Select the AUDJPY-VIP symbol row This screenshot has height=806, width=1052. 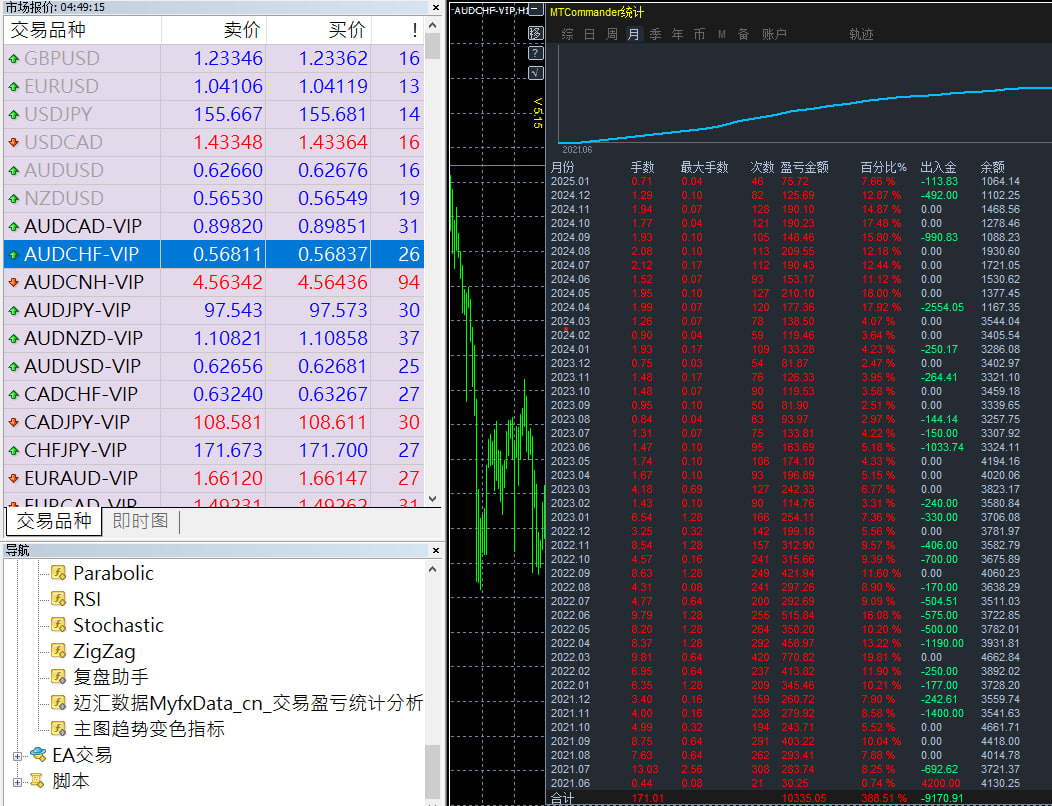(x=214, y=311)
